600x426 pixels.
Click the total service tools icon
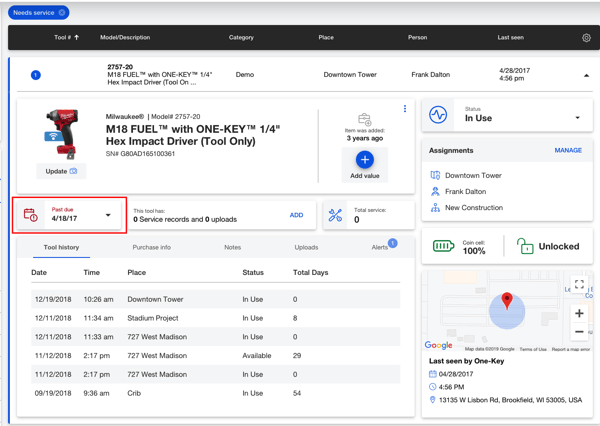pyautogui.click(x=335, y=215)
